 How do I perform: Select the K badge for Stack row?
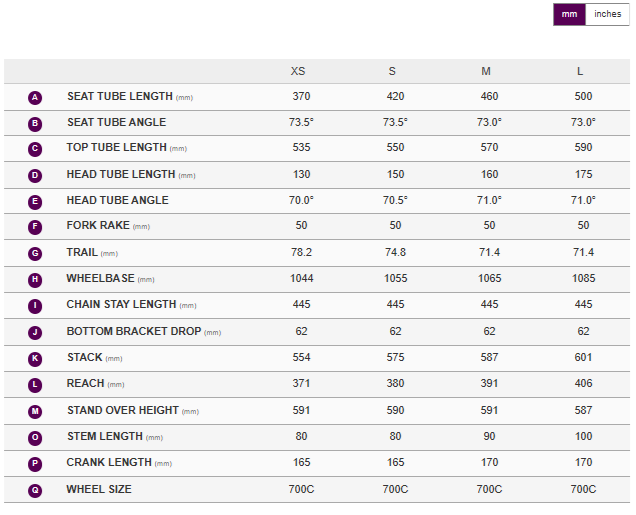coord(35,358)
